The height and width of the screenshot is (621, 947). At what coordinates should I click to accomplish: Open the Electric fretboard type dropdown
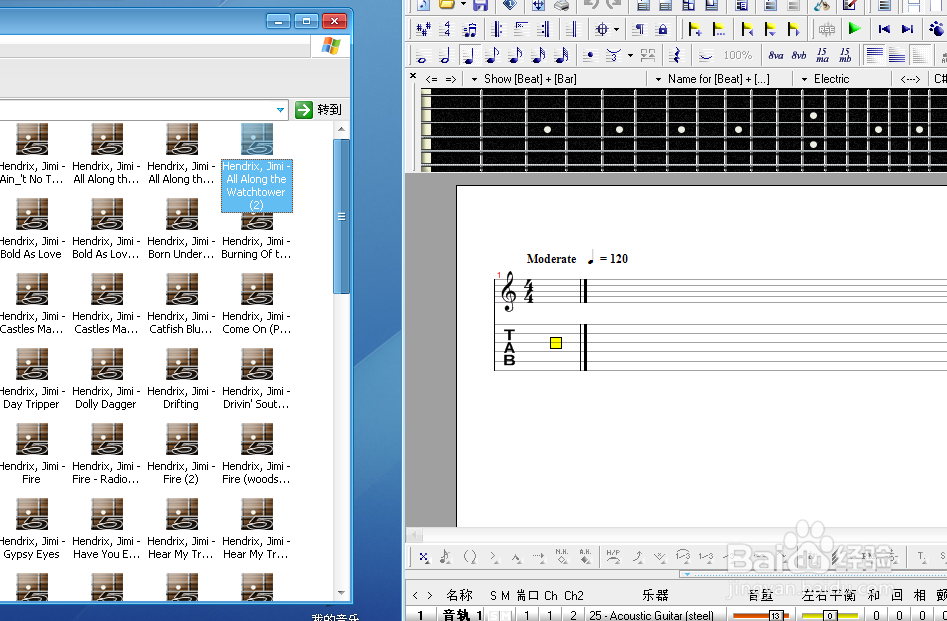[804, 79]
